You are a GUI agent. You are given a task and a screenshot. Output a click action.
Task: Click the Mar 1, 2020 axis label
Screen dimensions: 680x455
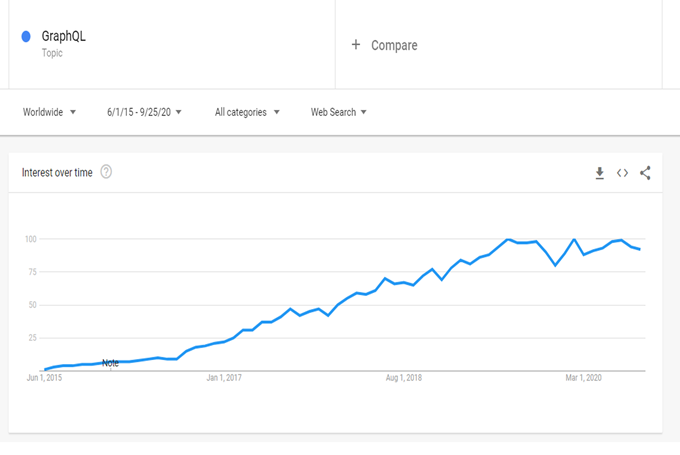[x=584, y=378]
